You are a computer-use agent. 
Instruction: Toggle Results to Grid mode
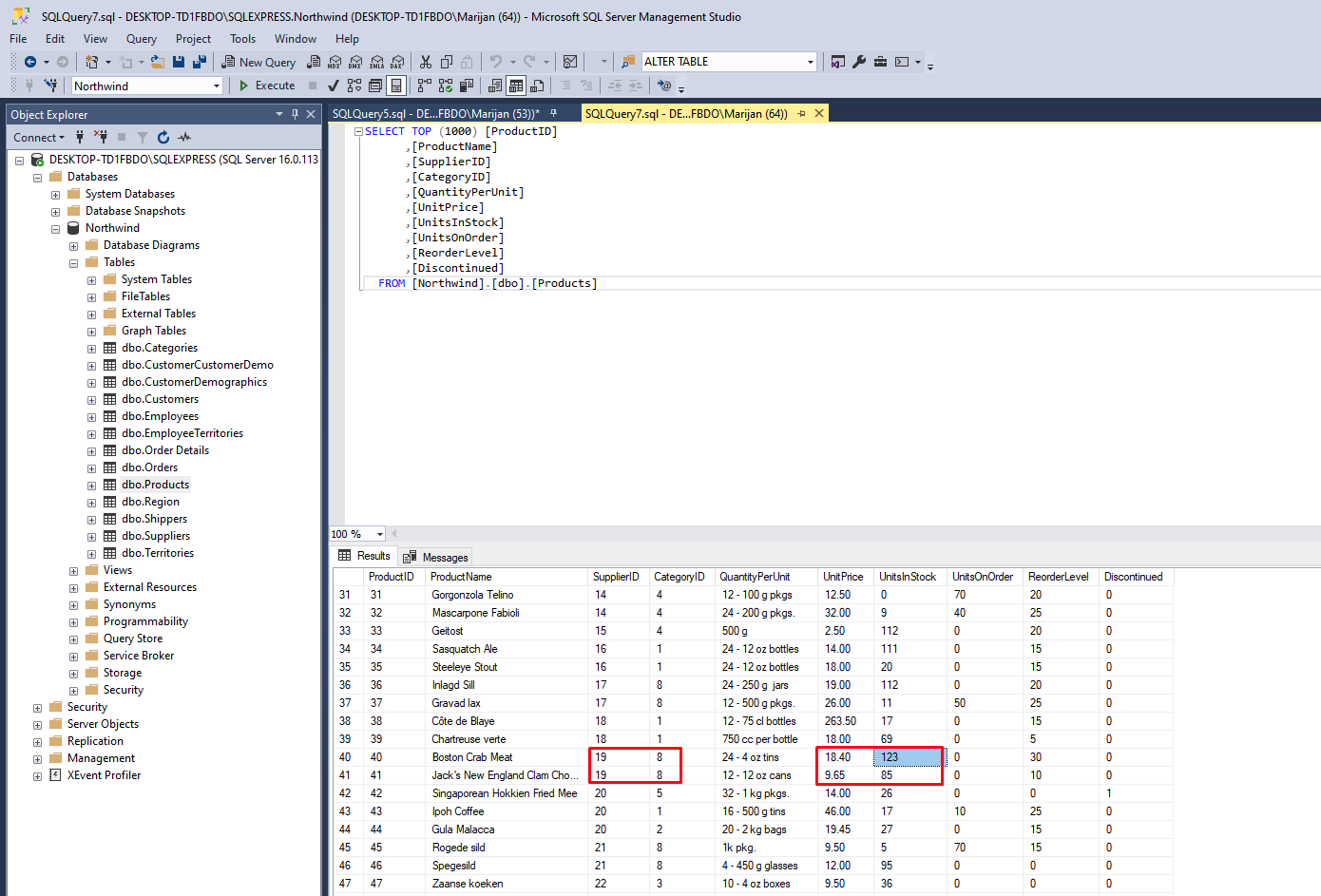point(516,86)
